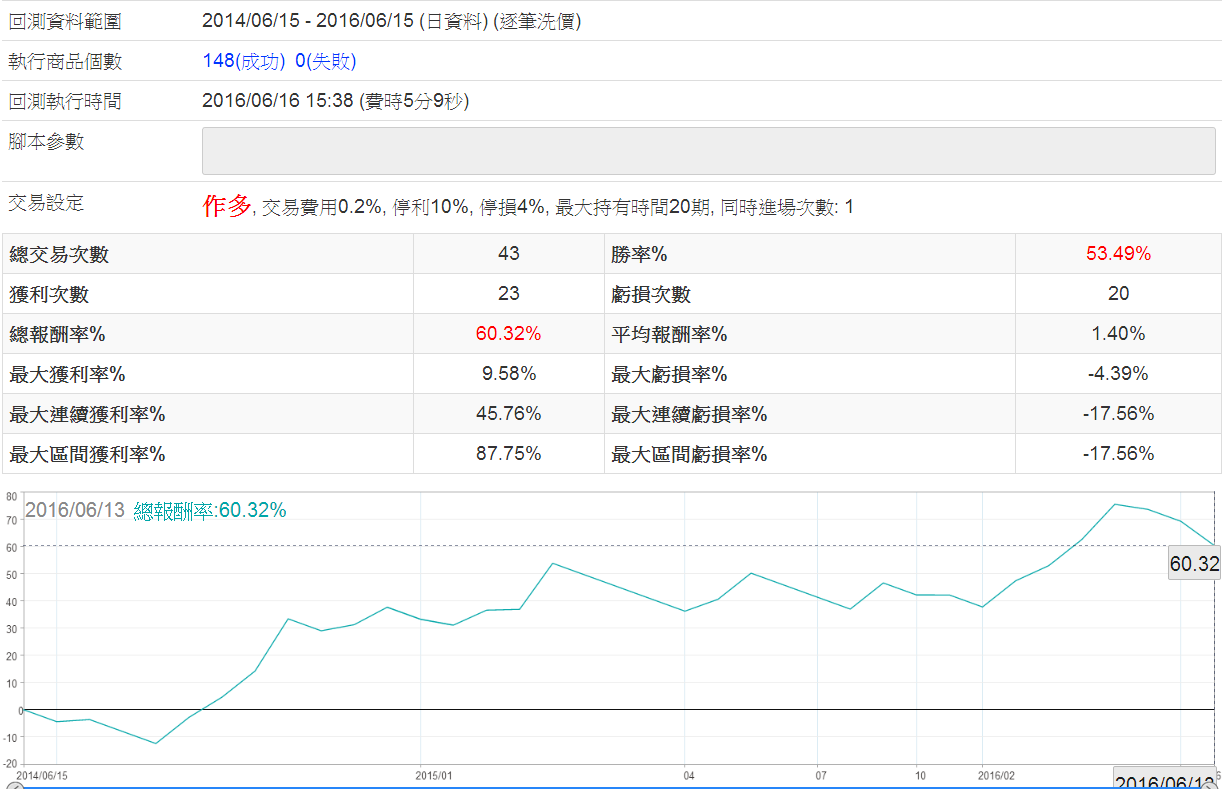Click the 53.49% win rate value
Screen dimensions: 1224x789
1118,254
